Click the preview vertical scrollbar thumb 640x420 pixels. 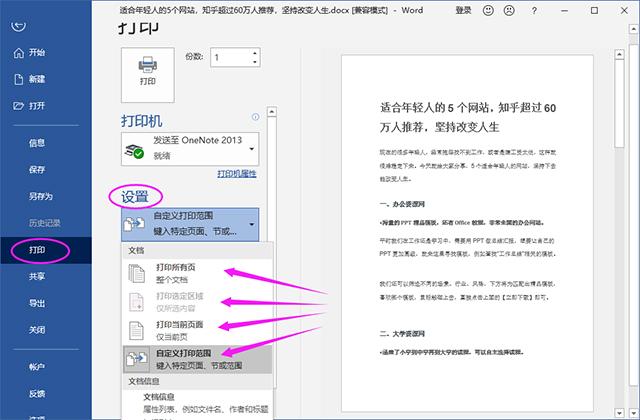620,104
